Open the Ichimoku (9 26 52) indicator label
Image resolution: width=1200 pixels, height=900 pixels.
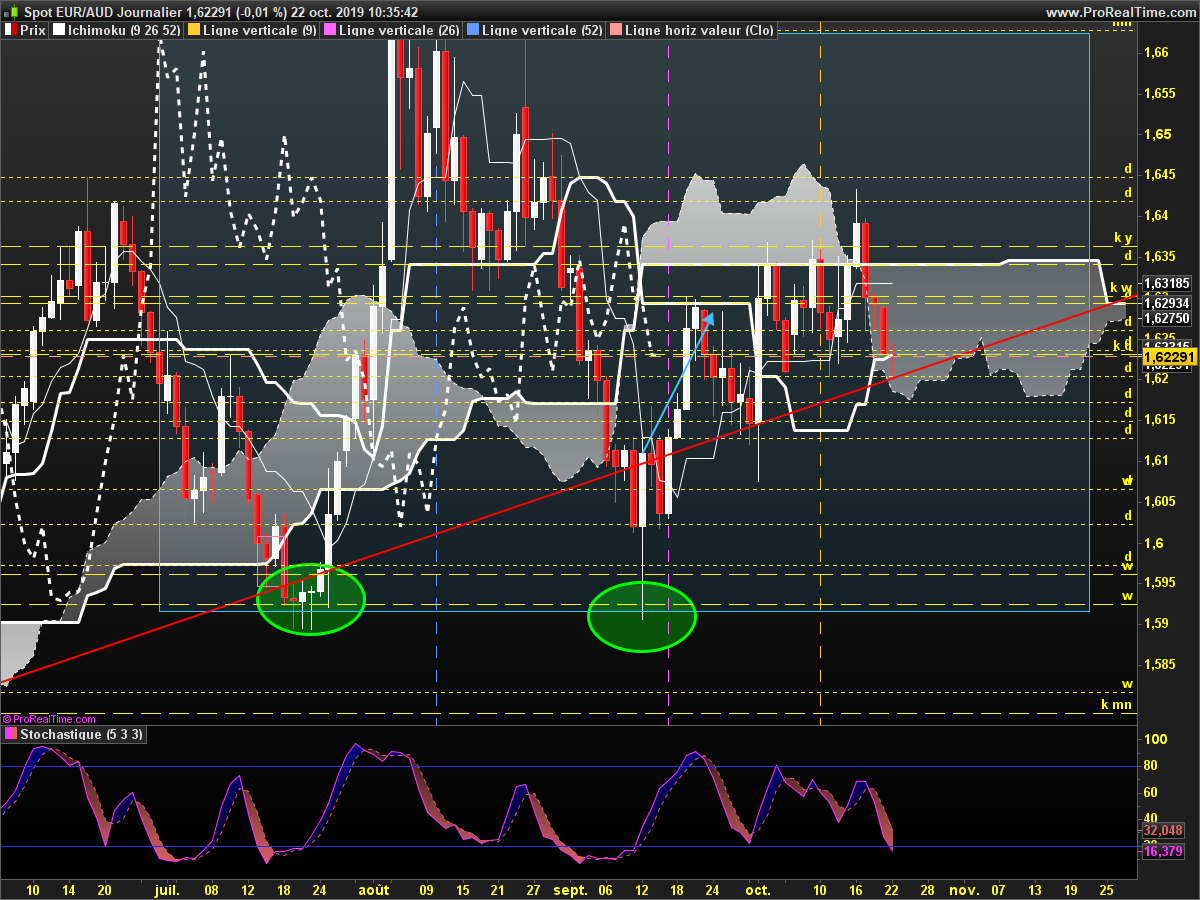tap(125, 30)
